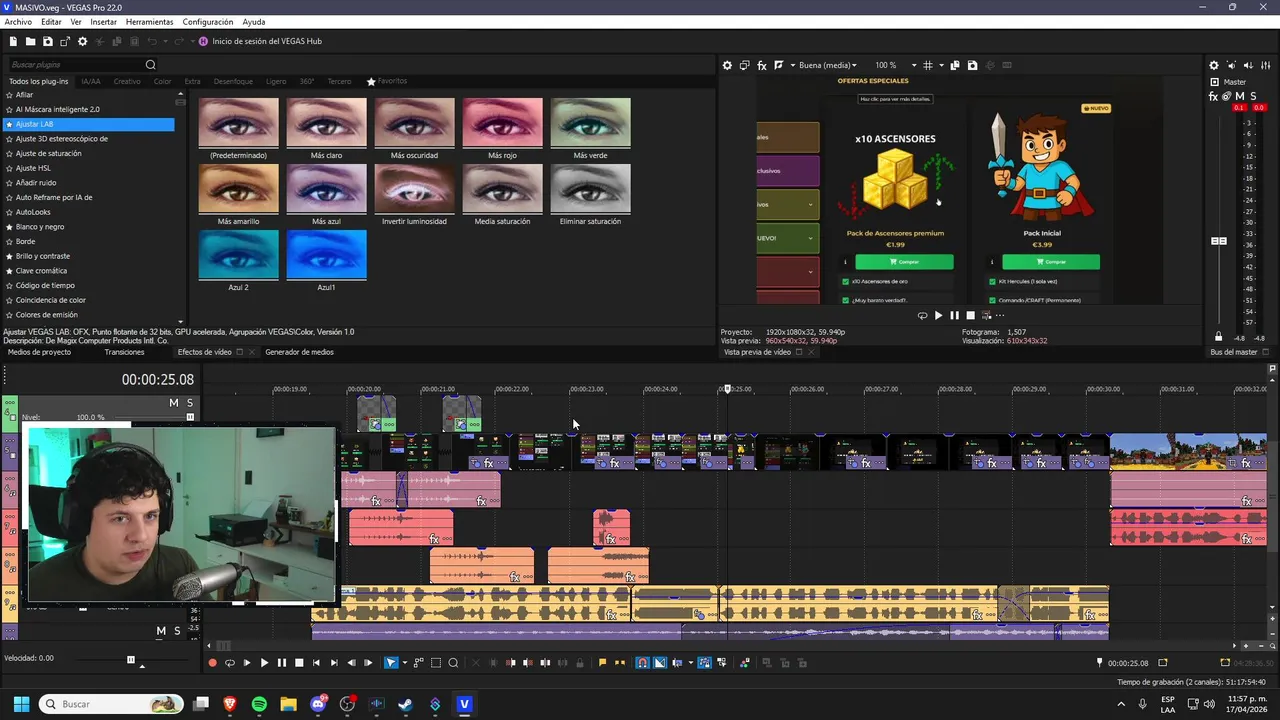Pause timeline playback
This screenshot has width=1280, height=720.
(x=282, y=663)
